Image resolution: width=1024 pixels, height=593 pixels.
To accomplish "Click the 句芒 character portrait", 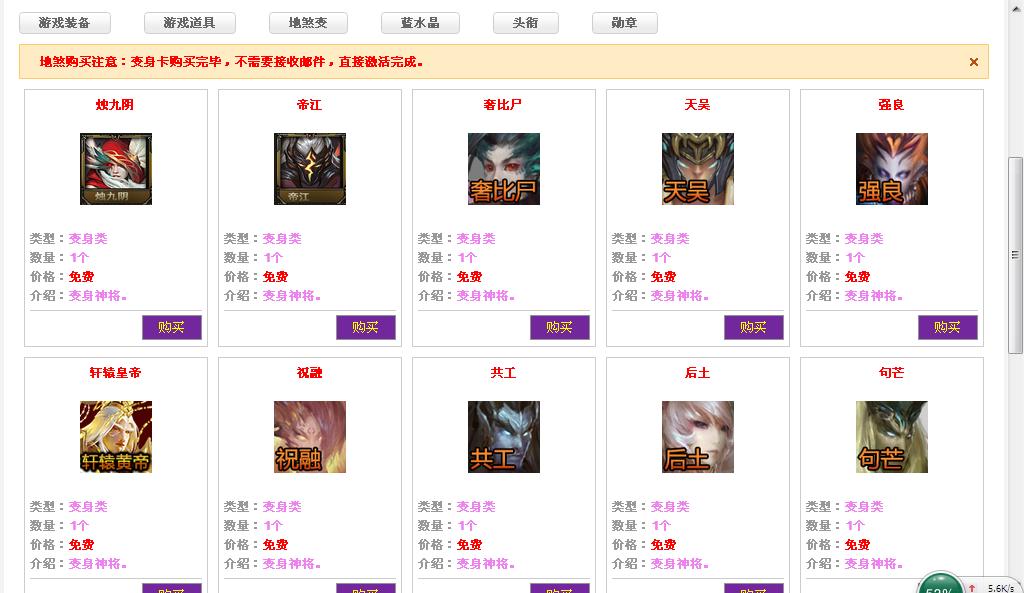I will tap(891, 437).
